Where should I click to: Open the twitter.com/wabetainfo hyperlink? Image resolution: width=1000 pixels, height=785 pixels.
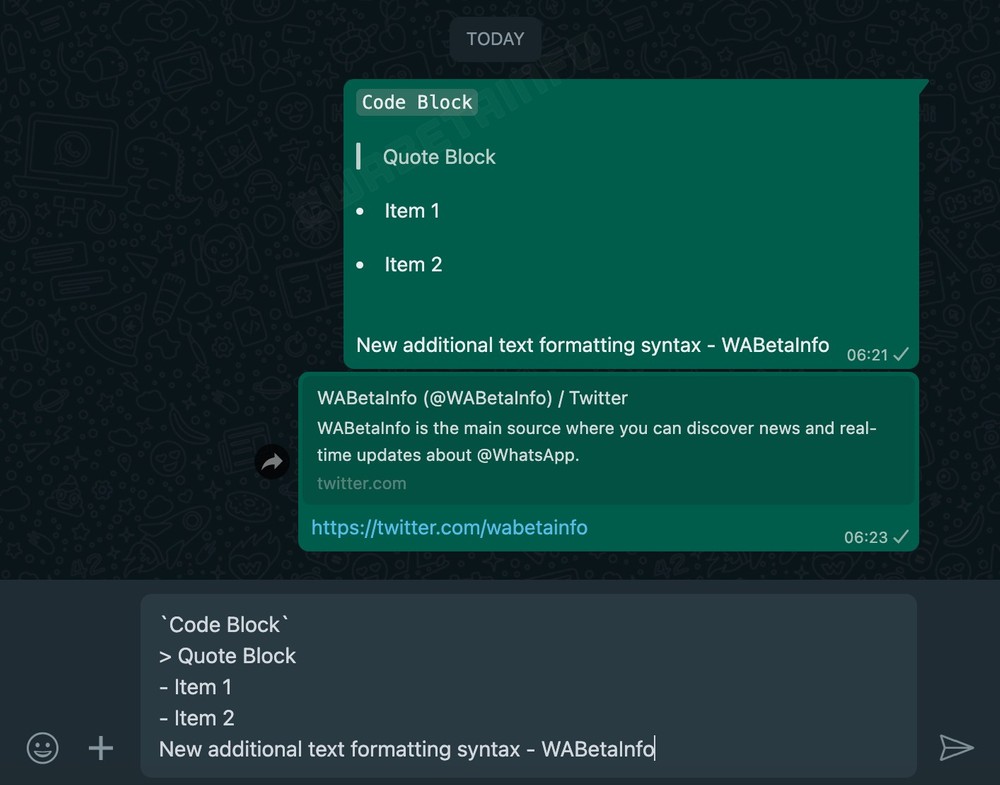pyautogui.click(x=450, y=527)
